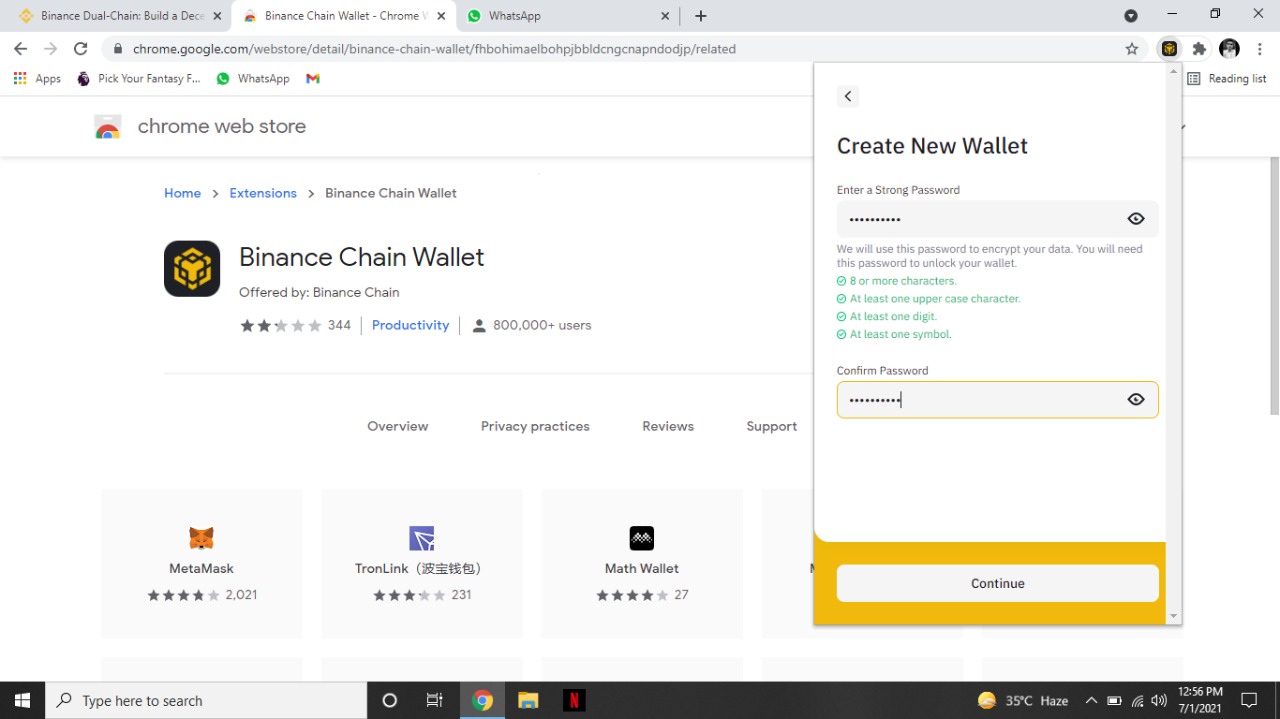This screenshot has width=1280, height=719.
Task: Open the taskbar clock and date
Action: pyautogui.click(x=1200, y=700)
